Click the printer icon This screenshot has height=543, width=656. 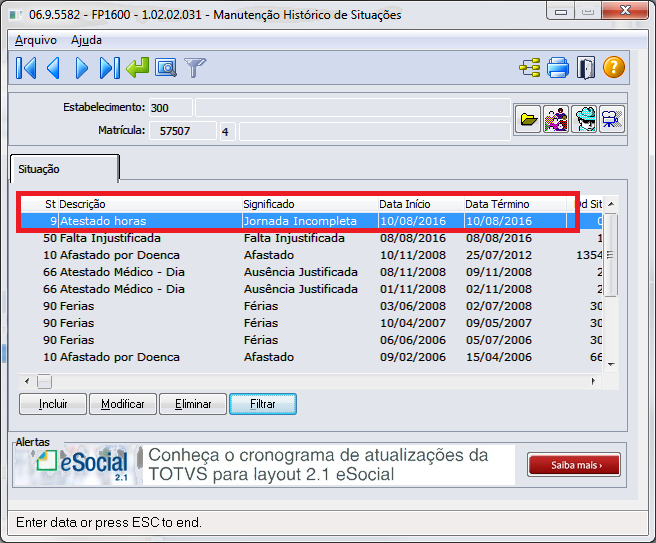point(558,67)
